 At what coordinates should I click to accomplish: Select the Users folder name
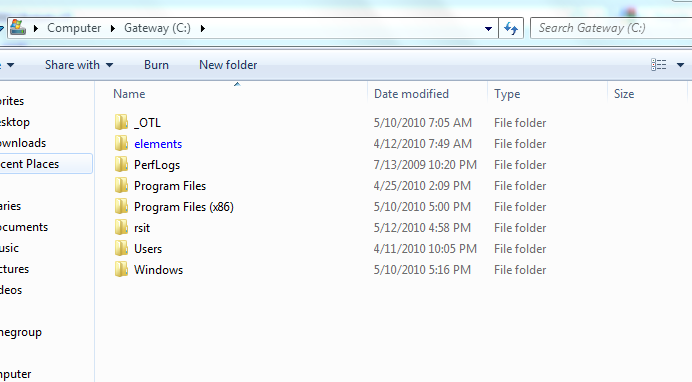tap(148, 249)
